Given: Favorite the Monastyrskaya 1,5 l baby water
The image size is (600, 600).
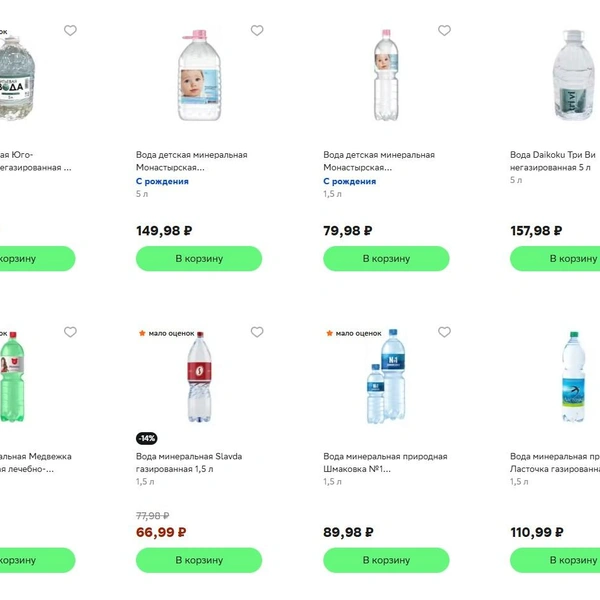Looking at the screenshot, I should (x=444, y=31).
